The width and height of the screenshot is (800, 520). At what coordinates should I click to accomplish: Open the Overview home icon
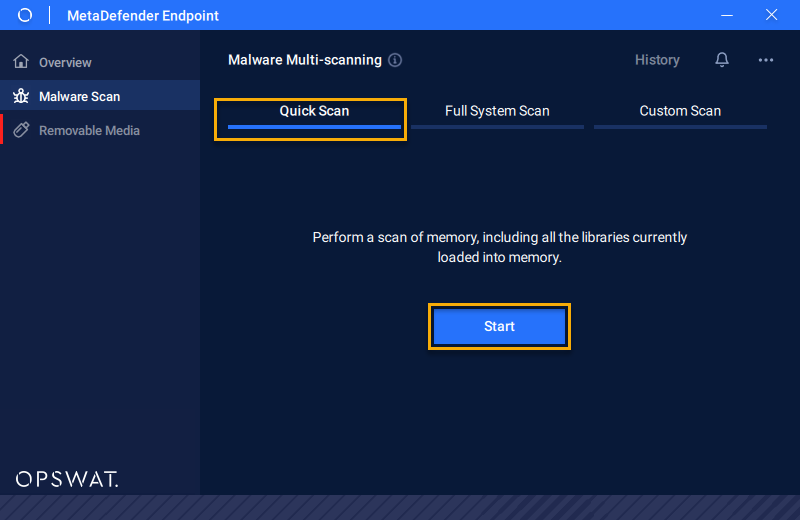21,61
